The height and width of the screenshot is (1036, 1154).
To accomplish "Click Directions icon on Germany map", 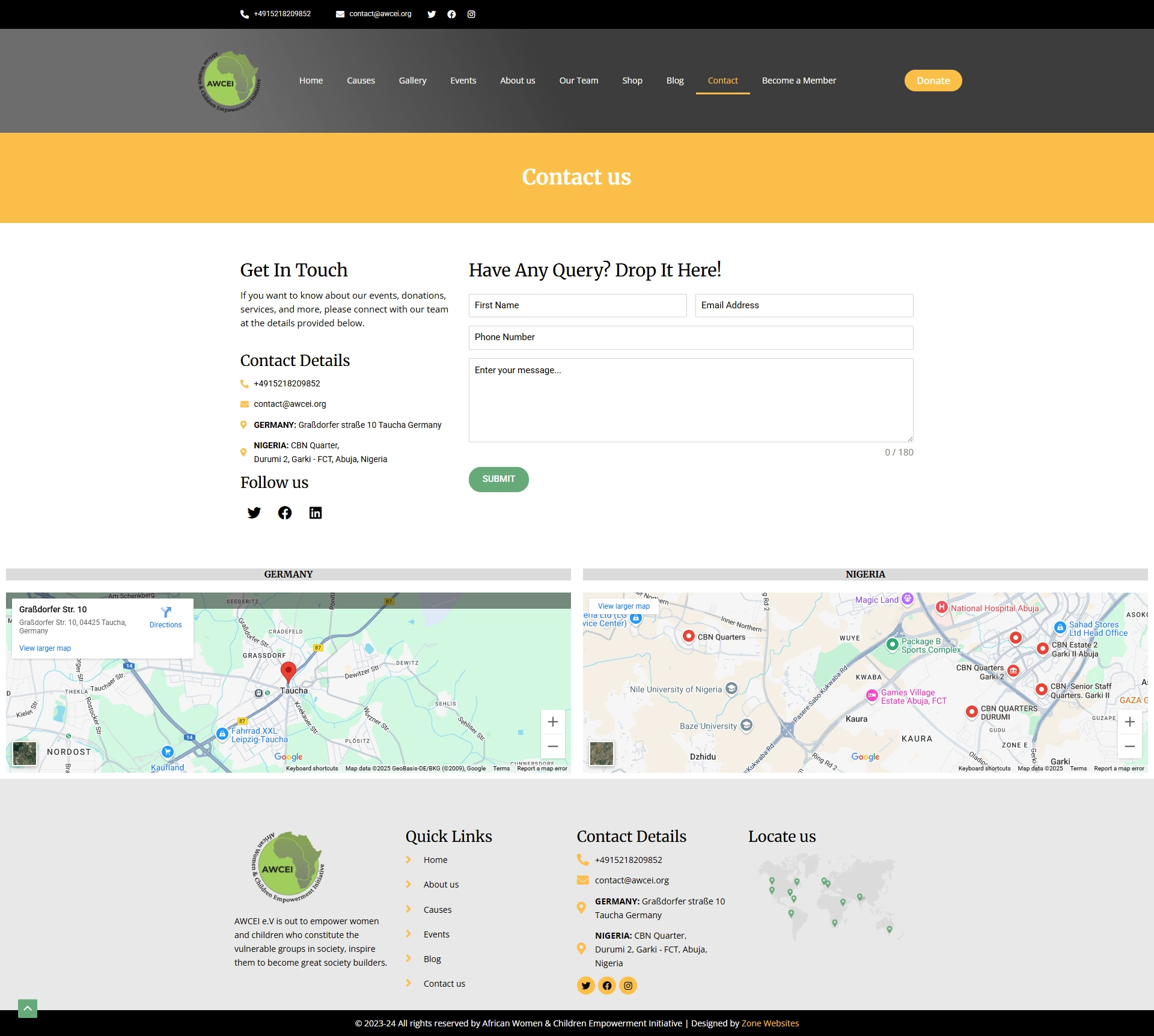I will 166,617.
